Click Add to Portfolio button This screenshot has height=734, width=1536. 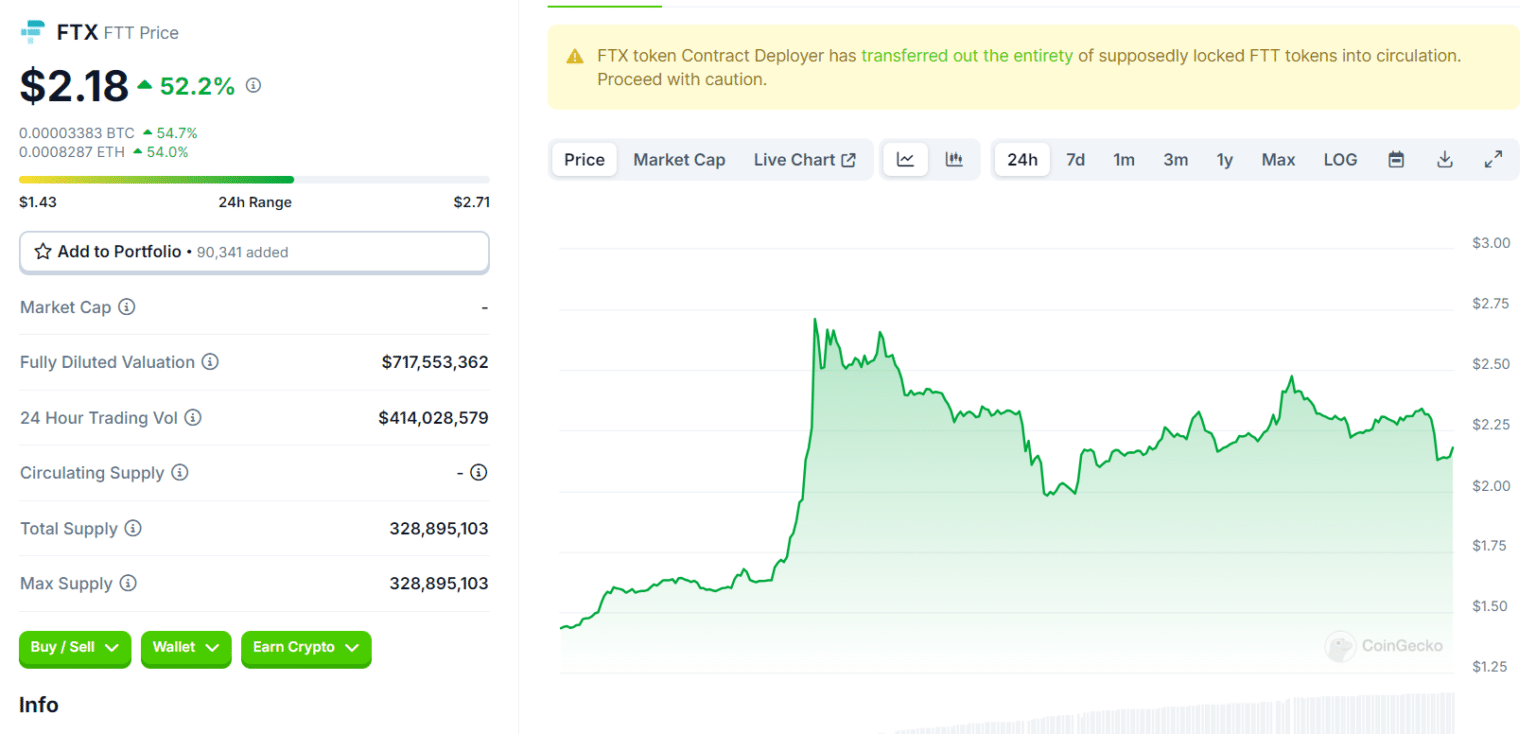[254, 252]
